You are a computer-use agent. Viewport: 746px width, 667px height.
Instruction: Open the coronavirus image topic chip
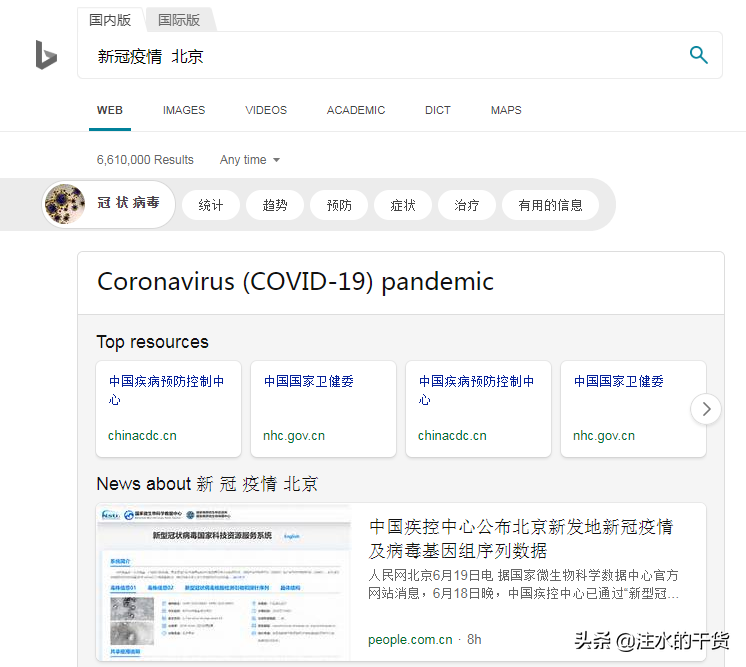(109, 204)
